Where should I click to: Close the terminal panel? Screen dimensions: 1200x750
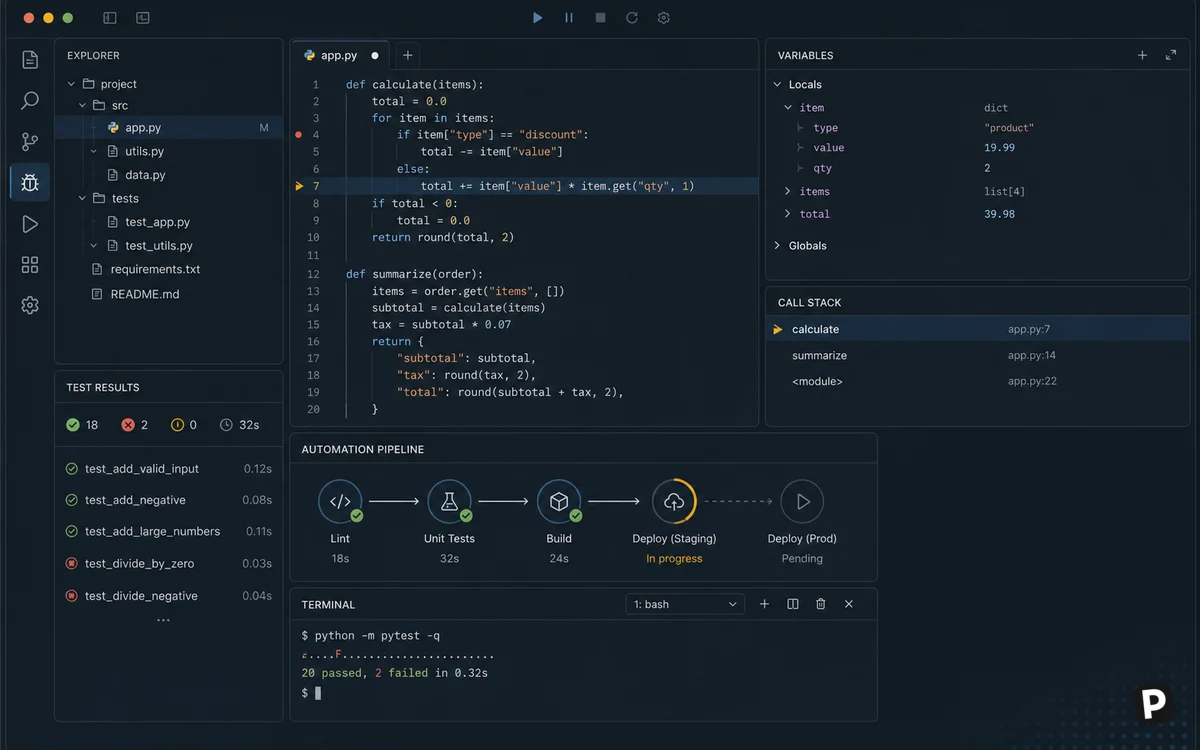point(849,604)
